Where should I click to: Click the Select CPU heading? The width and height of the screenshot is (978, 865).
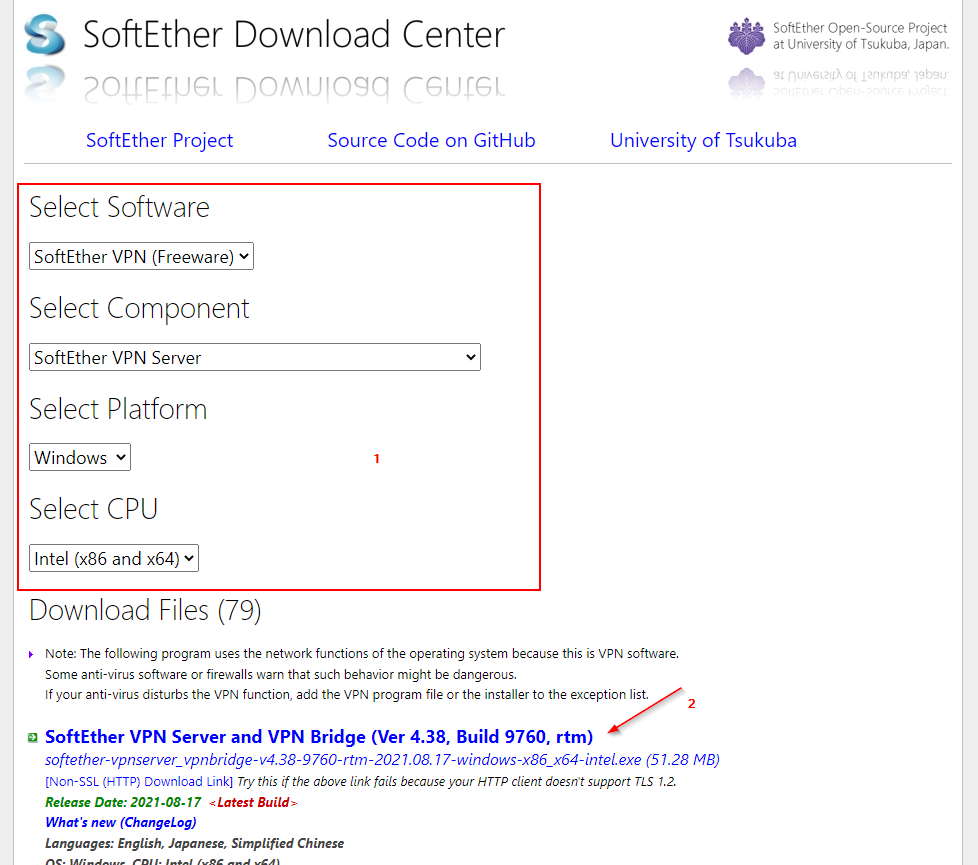(x=94, y=509)
